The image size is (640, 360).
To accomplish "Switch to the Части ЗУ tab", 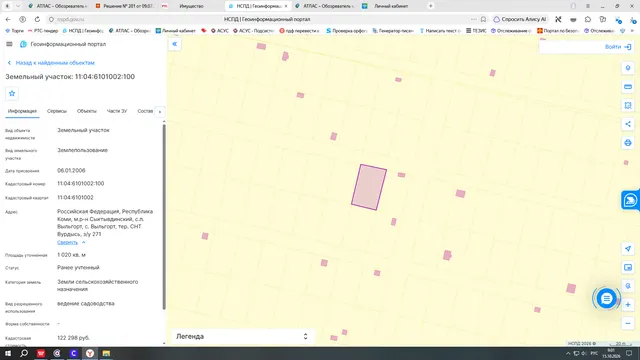I will tap(117, 111).
